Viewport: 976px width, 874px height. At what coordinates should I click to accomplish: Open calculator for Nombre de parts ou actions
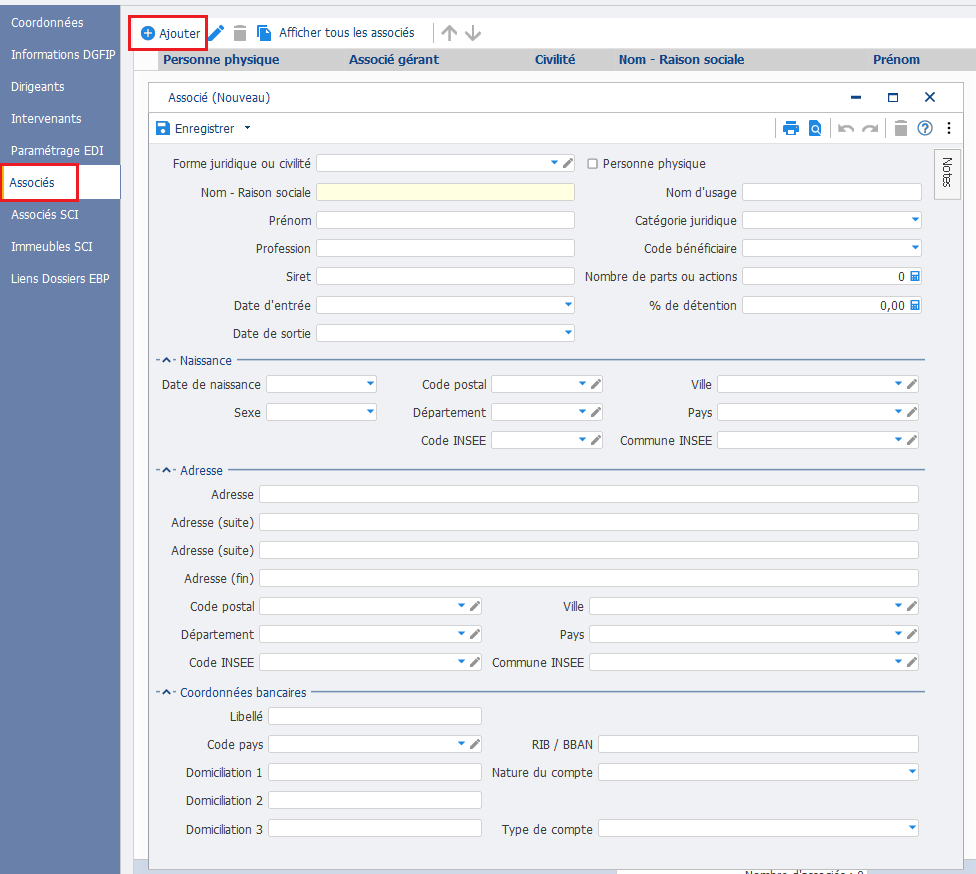point(914,276)
